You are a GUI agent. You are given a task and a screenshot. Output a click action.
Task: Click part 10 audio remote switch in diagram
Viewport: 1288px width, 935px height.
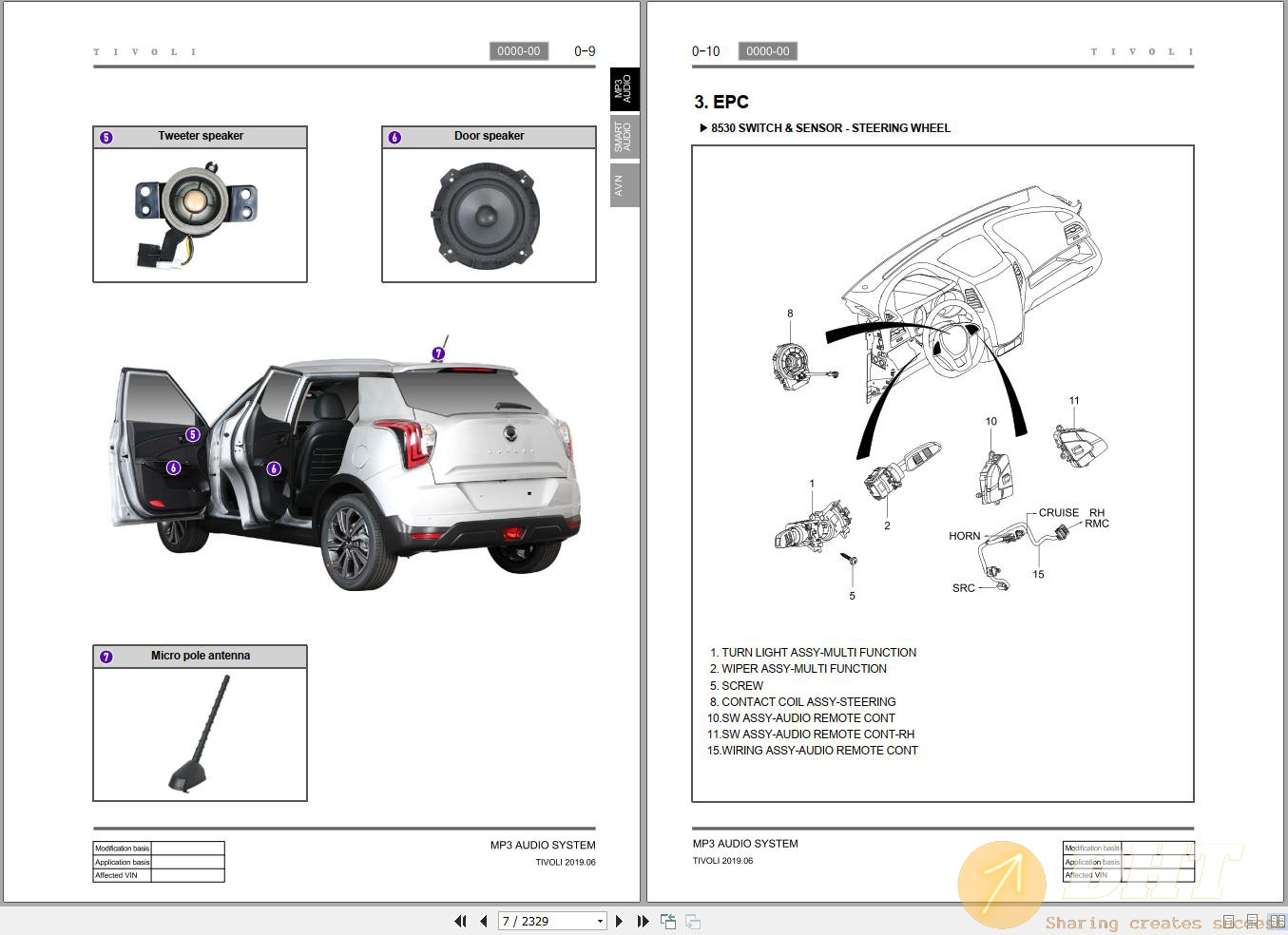pyautogui.click(x=994, y=477)
